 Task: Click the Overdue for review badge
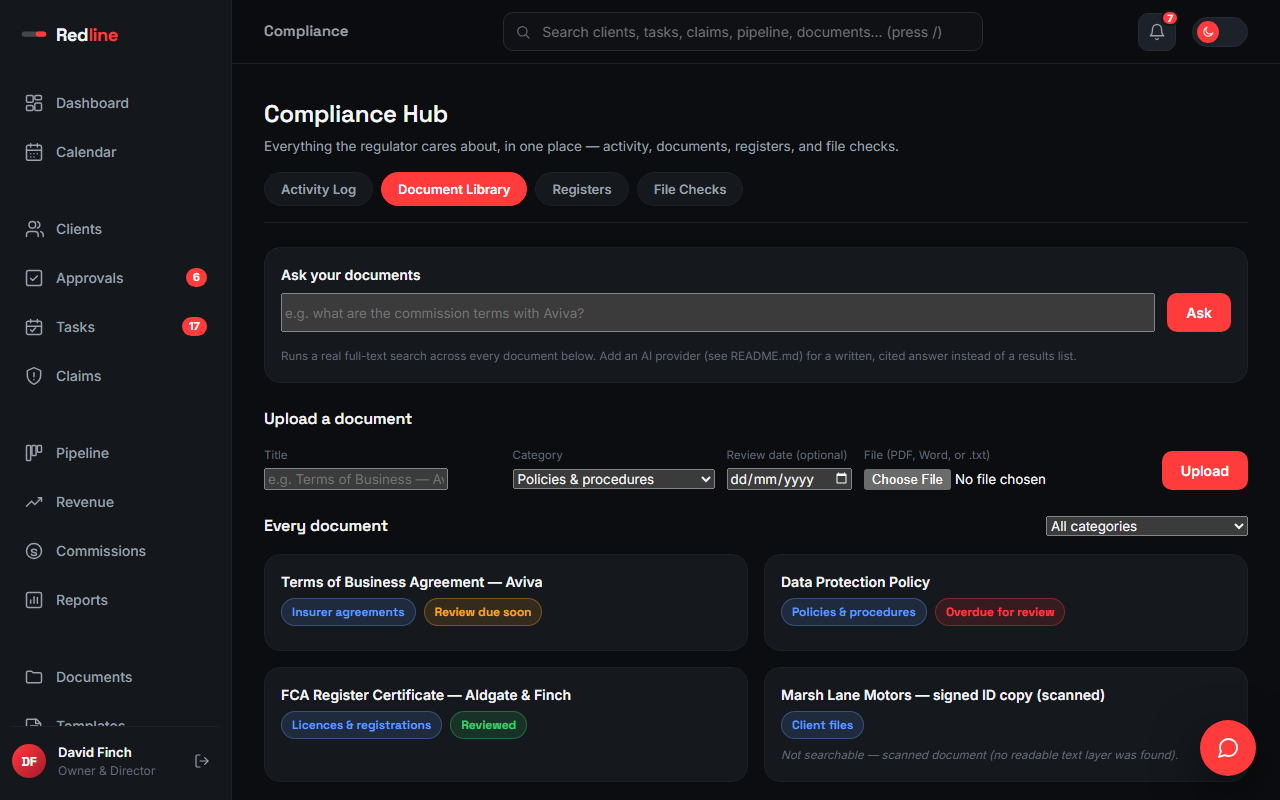(x=1000, y=612)
